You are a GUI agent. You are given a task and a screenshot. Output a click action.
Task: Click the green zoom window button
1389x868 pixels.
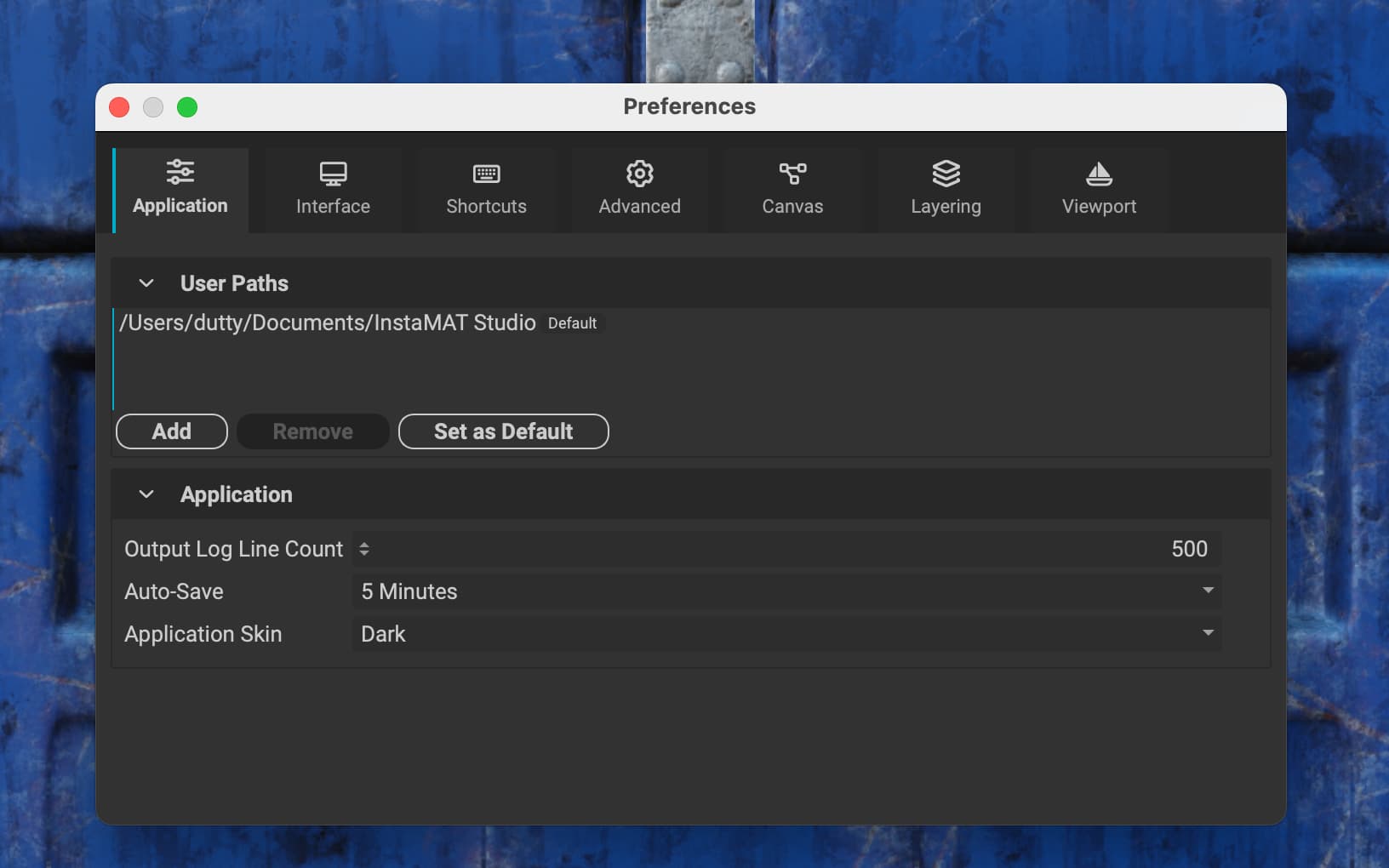187,107
